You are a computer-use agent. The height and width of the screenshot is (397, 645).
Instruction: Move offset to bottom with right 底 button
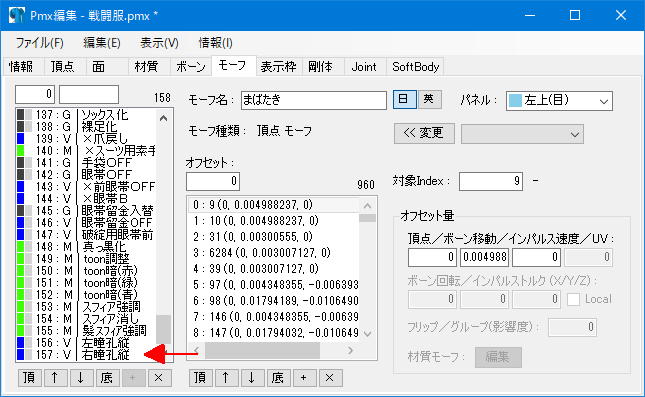pos(278,378)
